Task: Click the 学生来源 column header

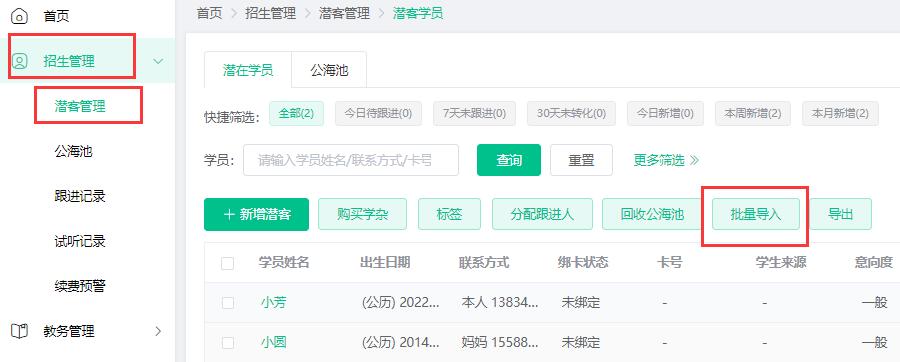Action: 781,263
